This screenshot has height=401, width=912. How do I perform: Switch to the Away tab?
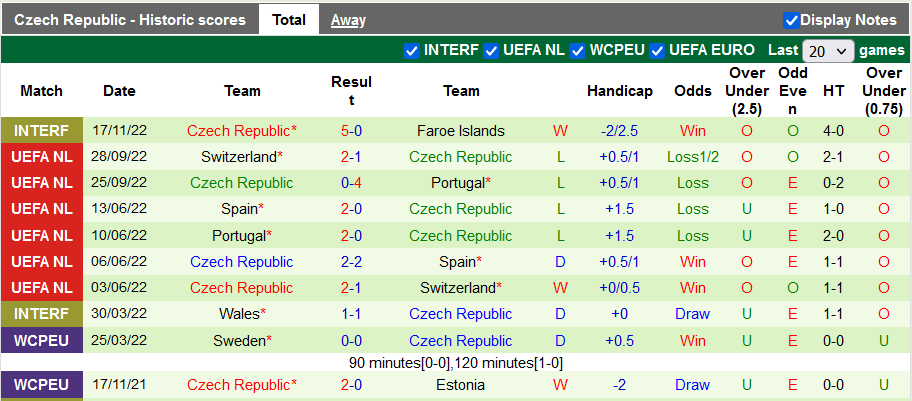click(x=348, y=20)
